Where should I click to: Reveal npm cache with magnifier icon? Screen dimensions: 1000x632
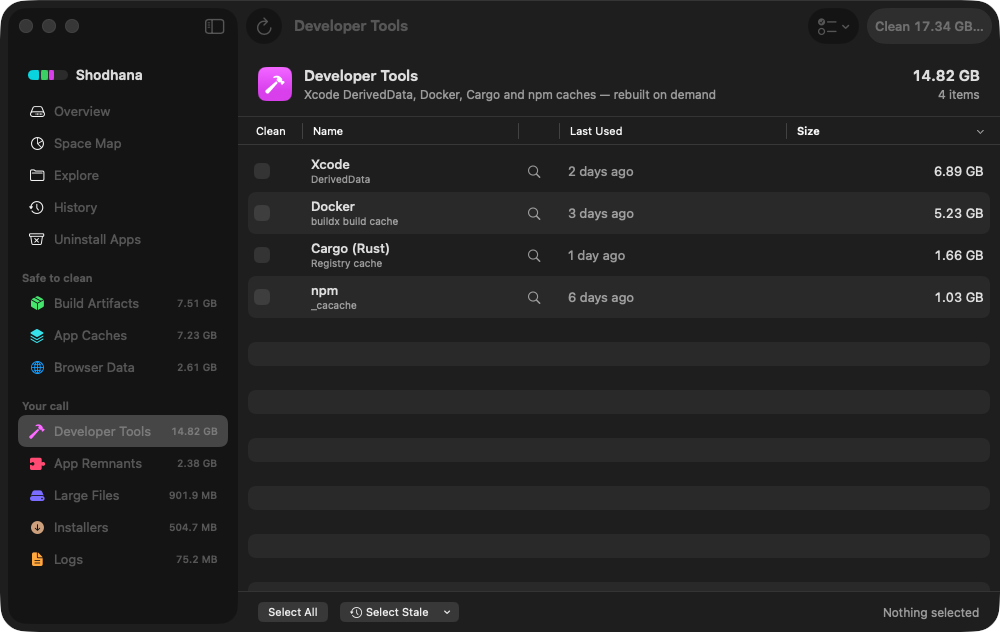(x=534, y=298)
